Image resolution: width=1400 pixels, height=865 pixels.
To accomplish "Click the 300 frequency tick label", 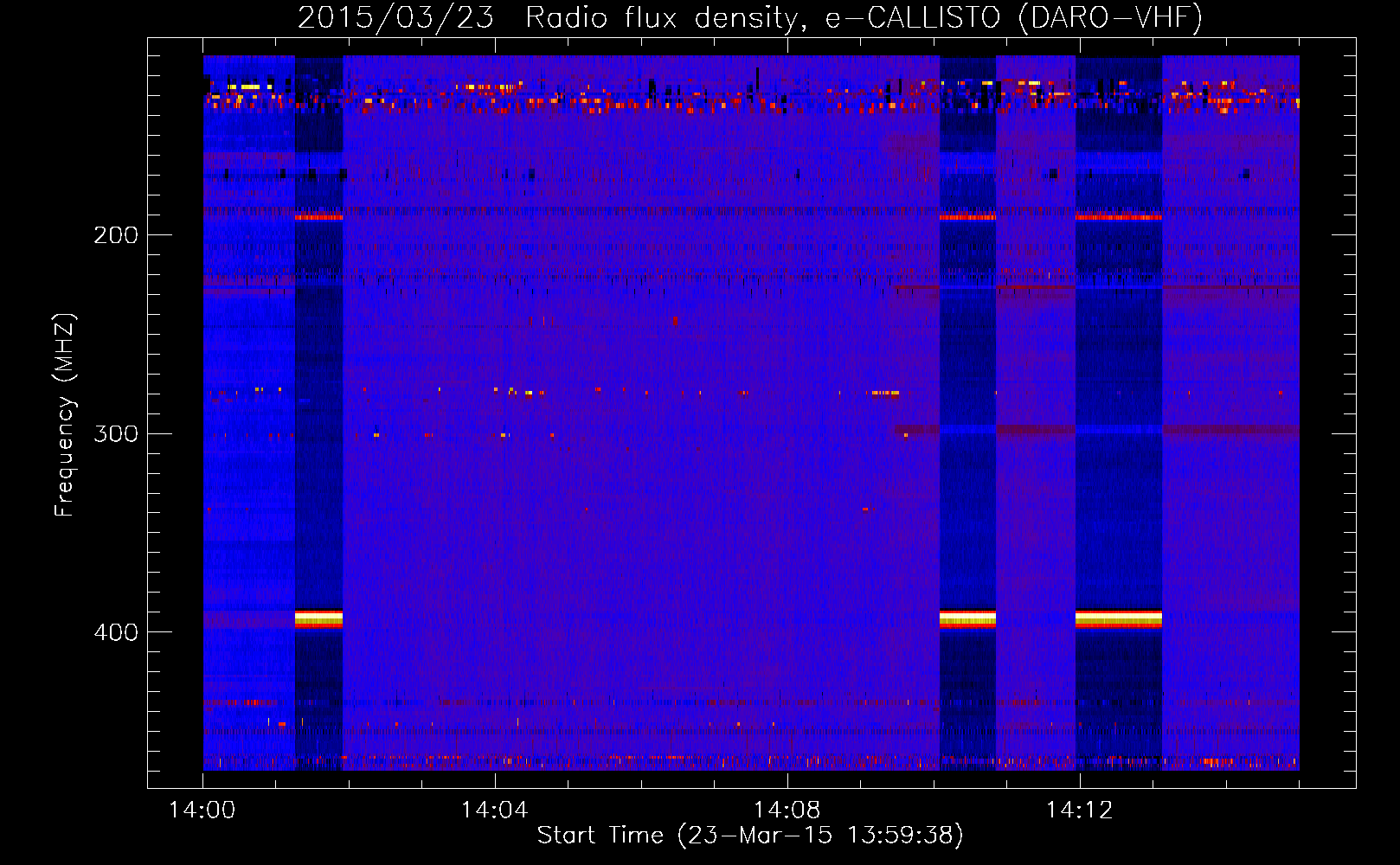I will click(116, 433).
